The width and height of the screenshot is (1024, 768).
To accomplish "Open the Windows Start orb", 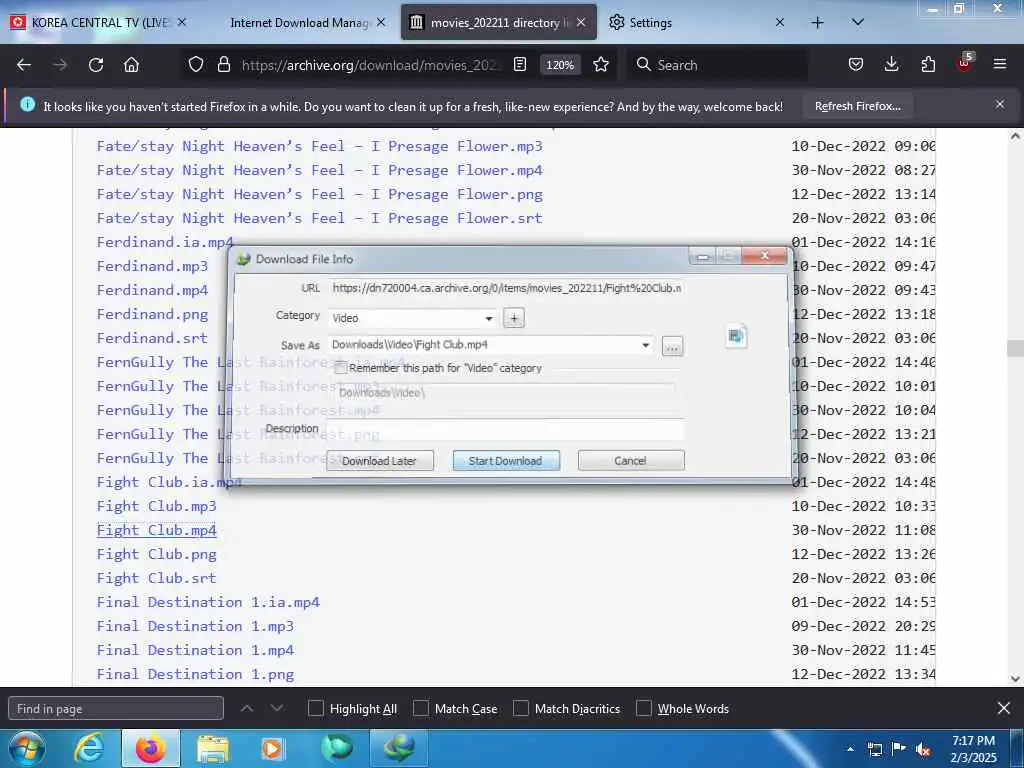I will [x=26, y=748].
